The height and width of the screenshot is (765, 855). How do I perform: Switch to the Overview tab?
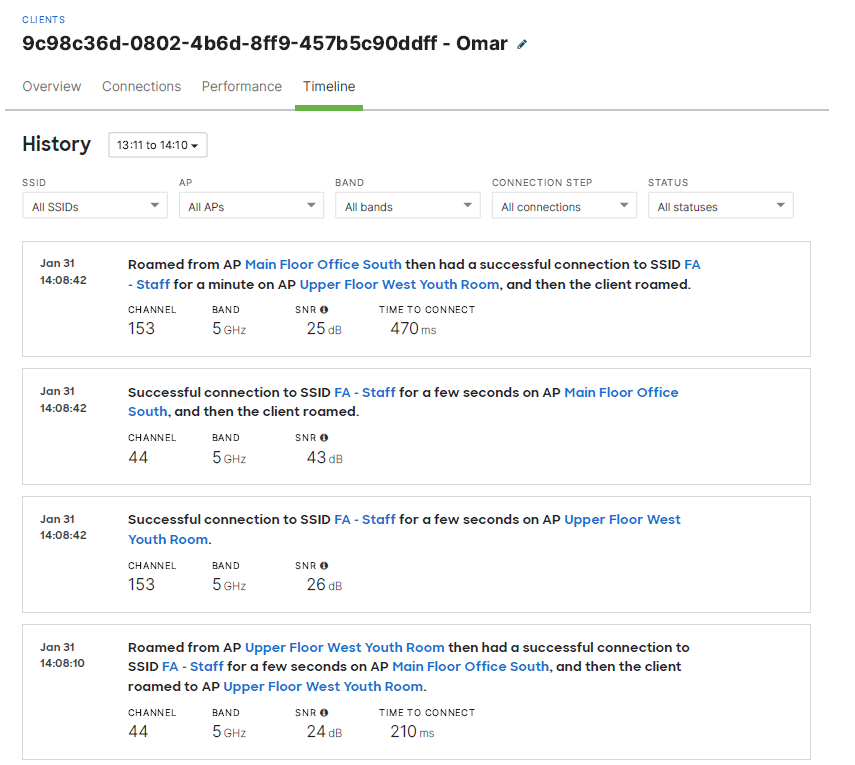[52, 87]
